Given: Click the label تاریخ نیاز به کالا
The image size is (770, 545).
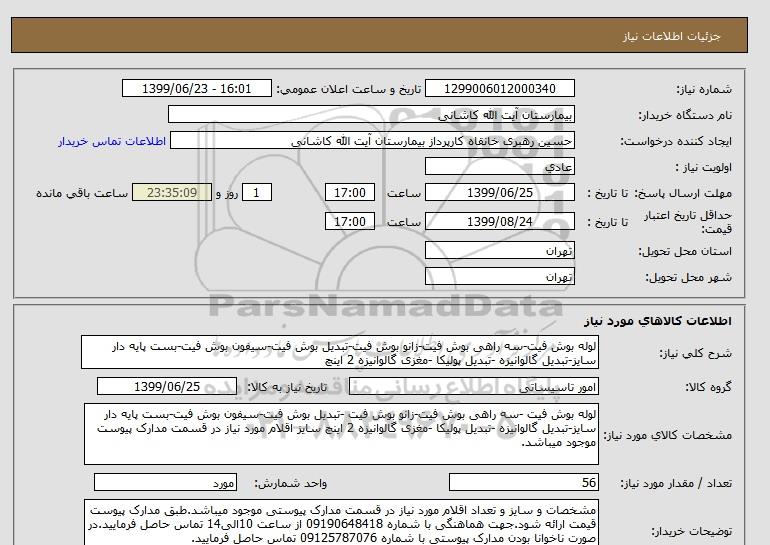Looking at the screenshot, I should (x=286, y=387).
